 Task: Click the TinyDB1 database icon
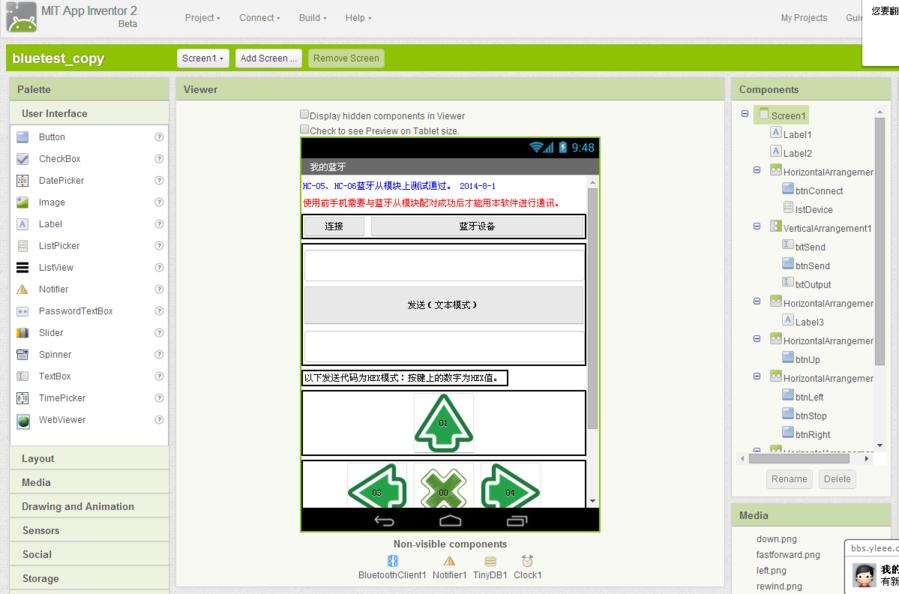click(490, 562)
